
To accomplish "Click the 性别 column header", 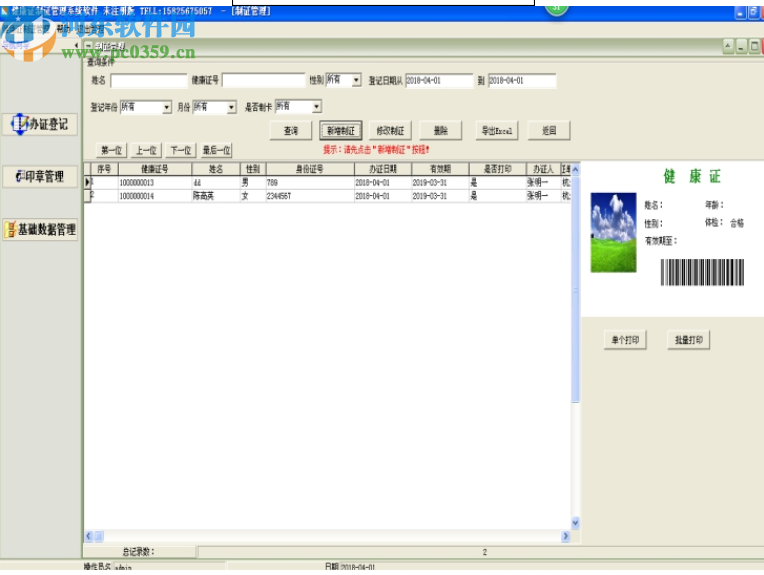I will click(253, 169).
